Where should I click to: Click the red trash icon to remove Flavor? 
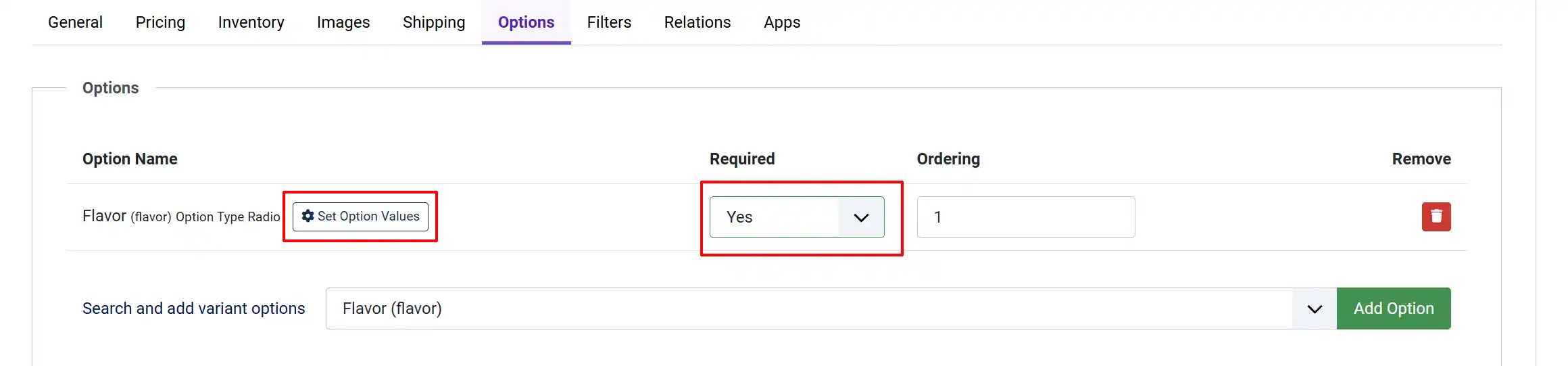pyautogui.click(x=1436, y=216)
